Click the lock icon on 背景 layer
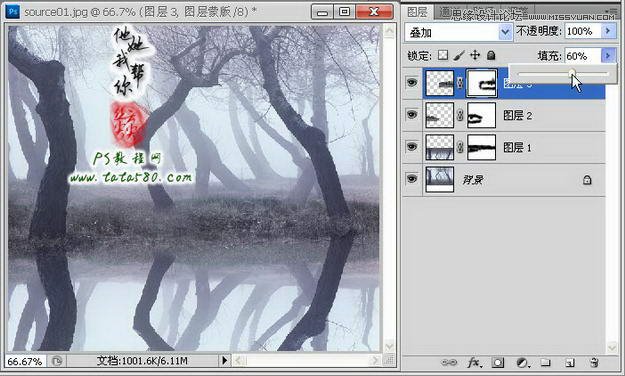The height and width of the screenshot is (376, 625). pos(587,180)
